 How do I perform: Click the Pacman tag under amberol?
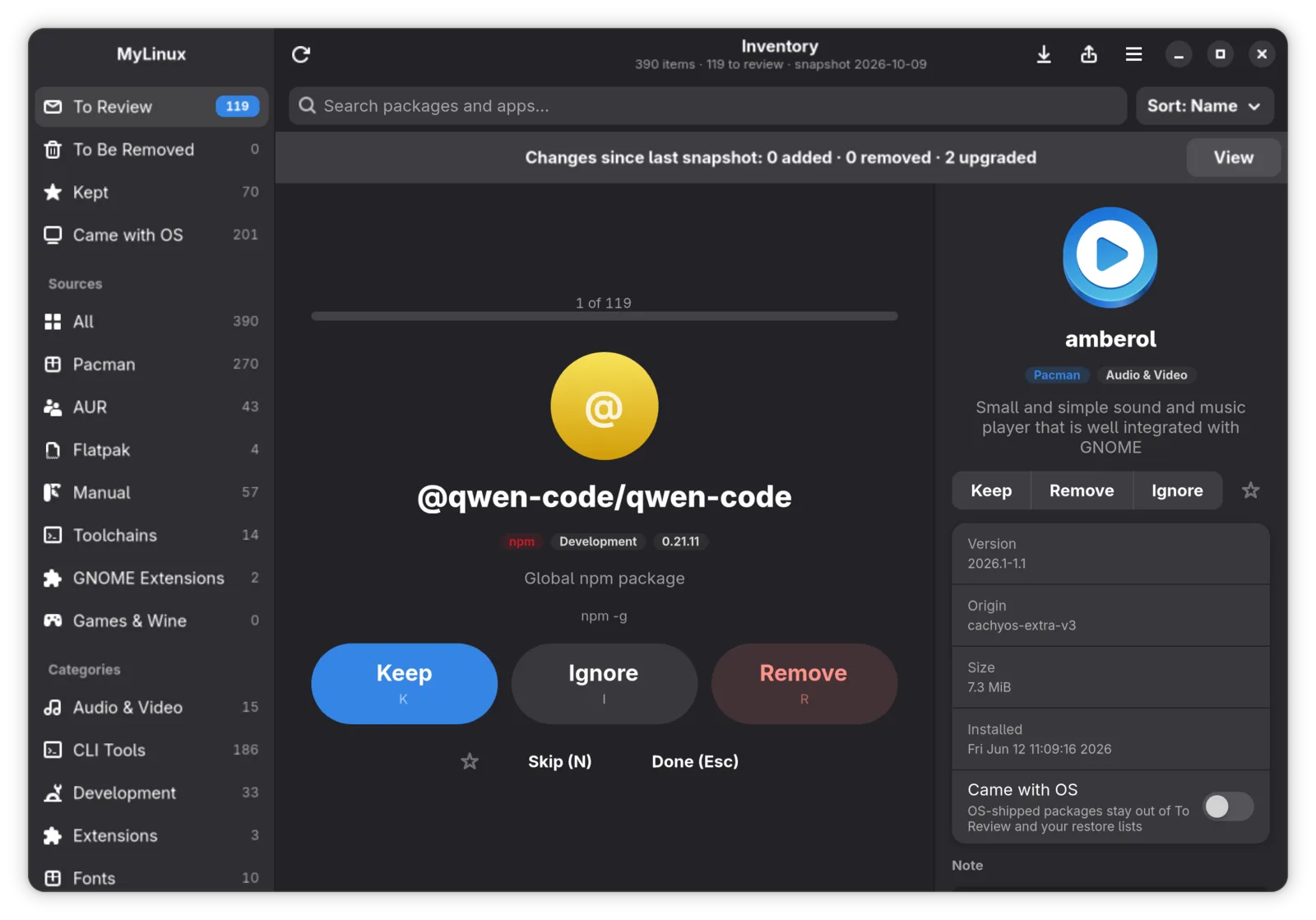pyautogui.click(x=1056, y=375)
